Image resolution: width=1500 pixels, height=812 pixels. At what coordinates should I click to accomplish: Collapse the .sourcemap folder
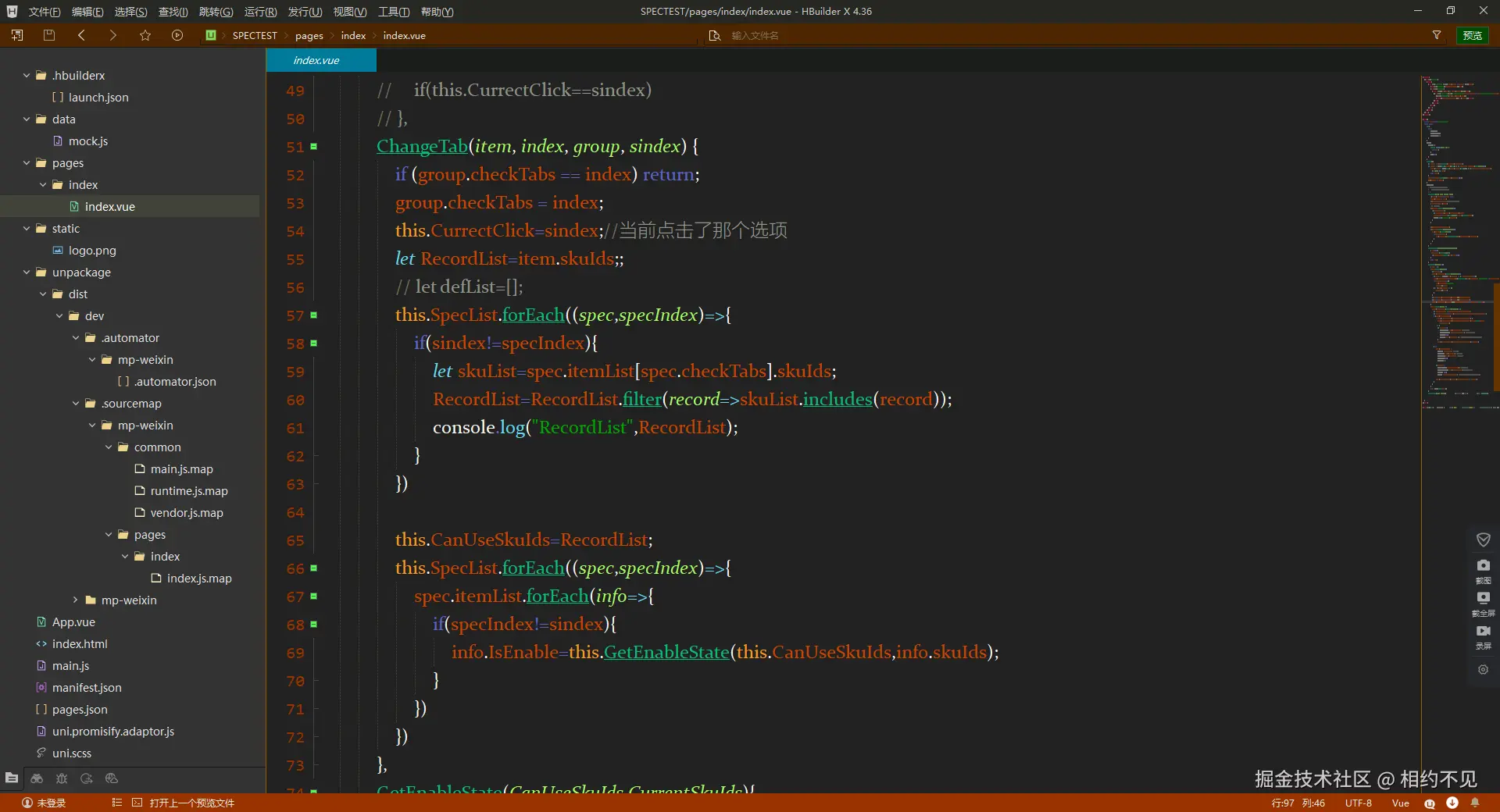pyautogui.click(x=76, y=403)
